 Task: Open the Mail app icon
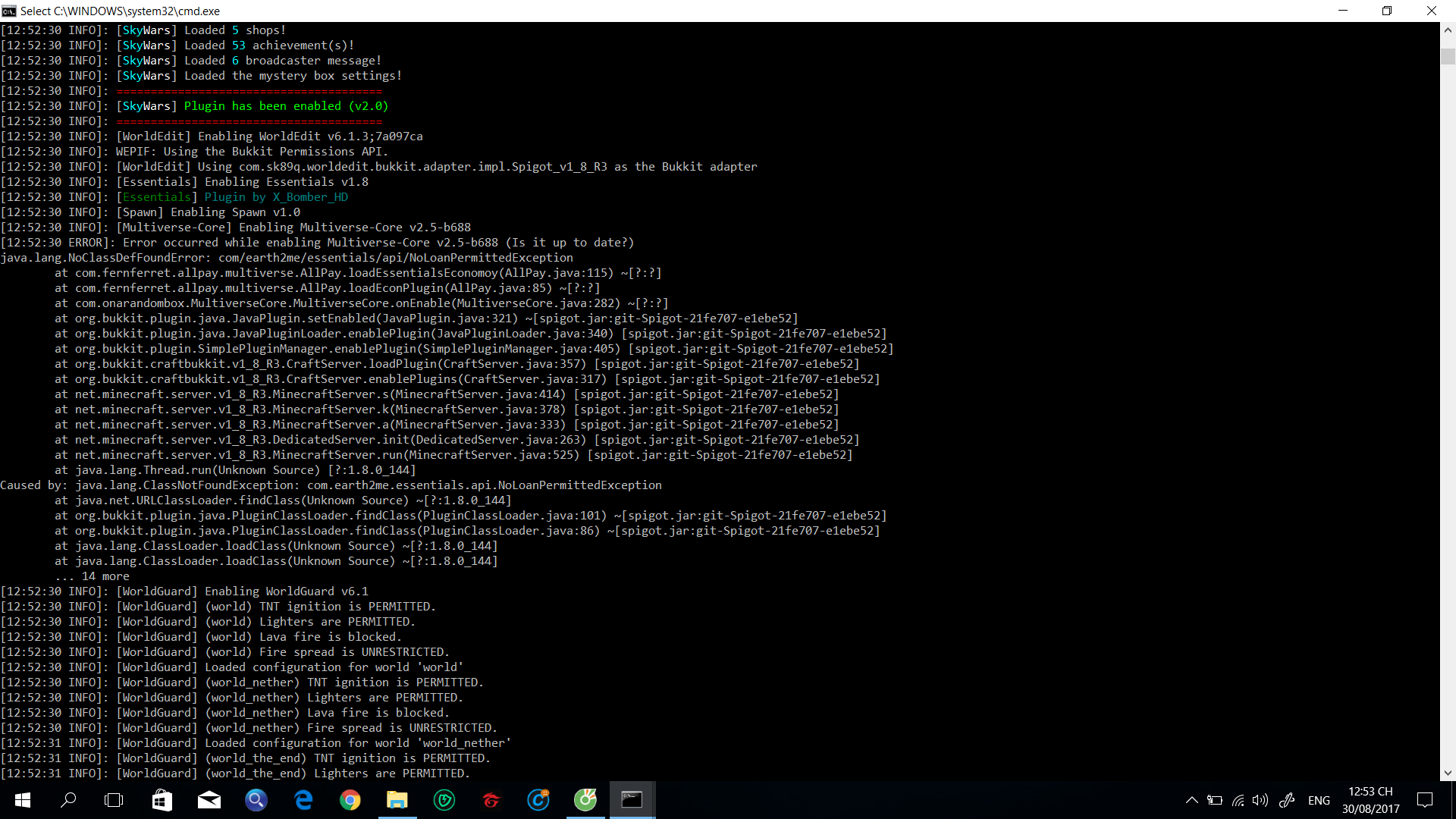point(209,800)
